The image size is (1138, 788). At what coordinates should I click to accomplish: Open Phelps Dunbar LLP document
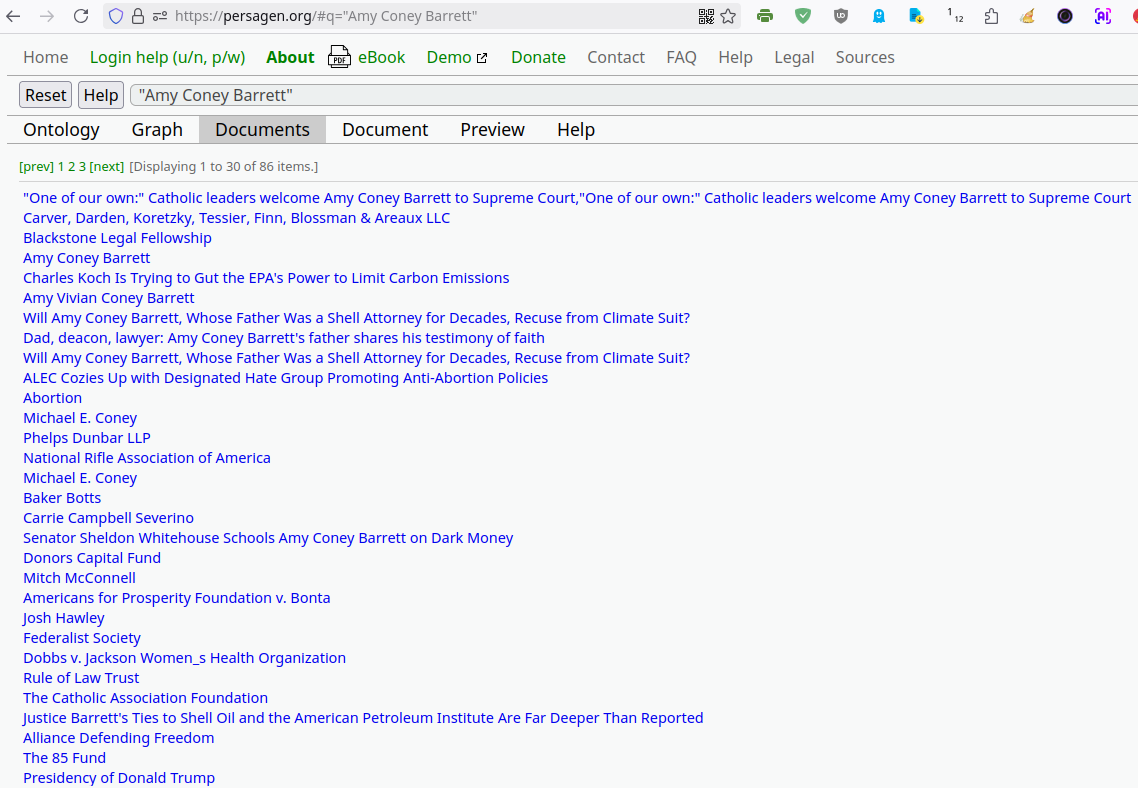click(87, 438)
